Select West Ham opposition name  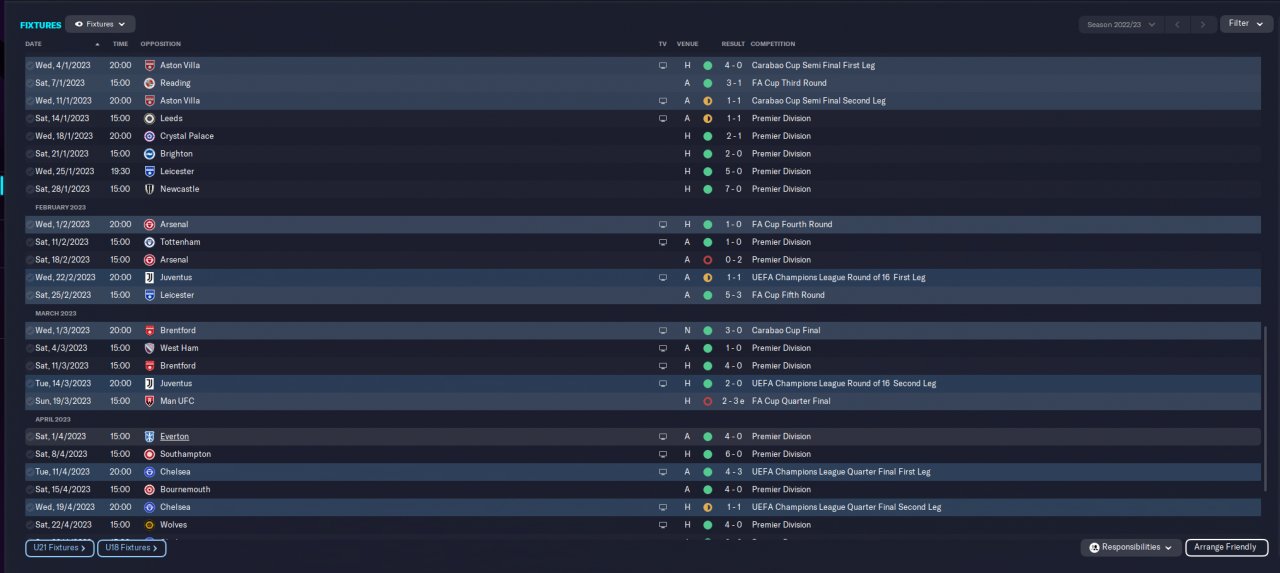(x=179, y=348)
